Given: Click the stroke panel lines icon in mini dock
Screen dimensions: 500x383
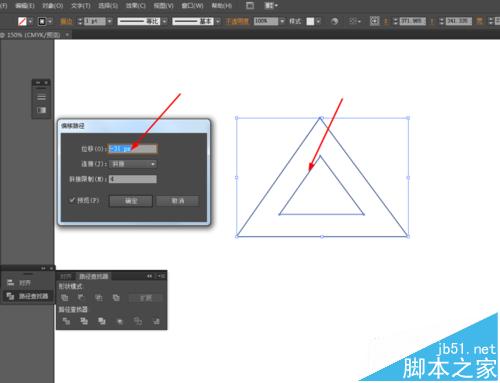Looking at the screenshot, I should coord(41,97).
